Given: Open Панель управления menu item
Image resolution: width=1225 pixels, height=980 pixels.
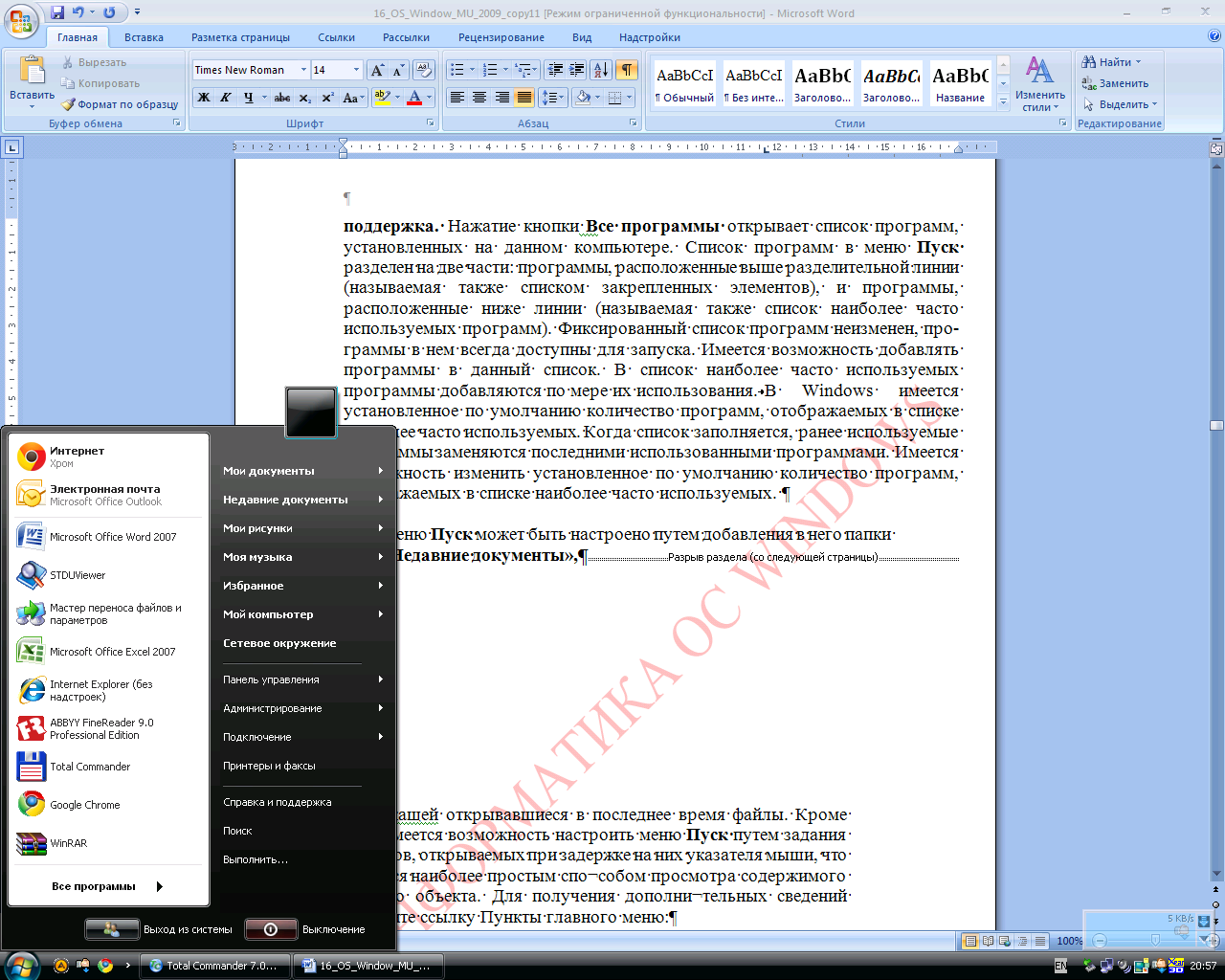Looking at the screenshot, I should (302, 679).
